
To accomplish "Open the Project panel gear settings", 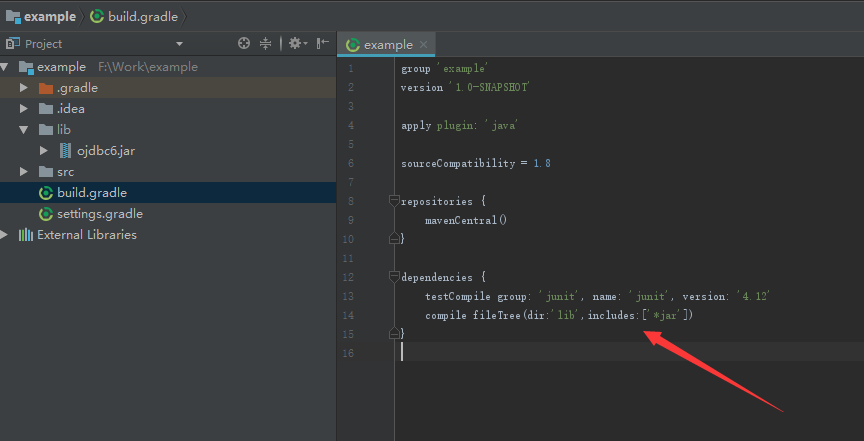I will point(295,43).
